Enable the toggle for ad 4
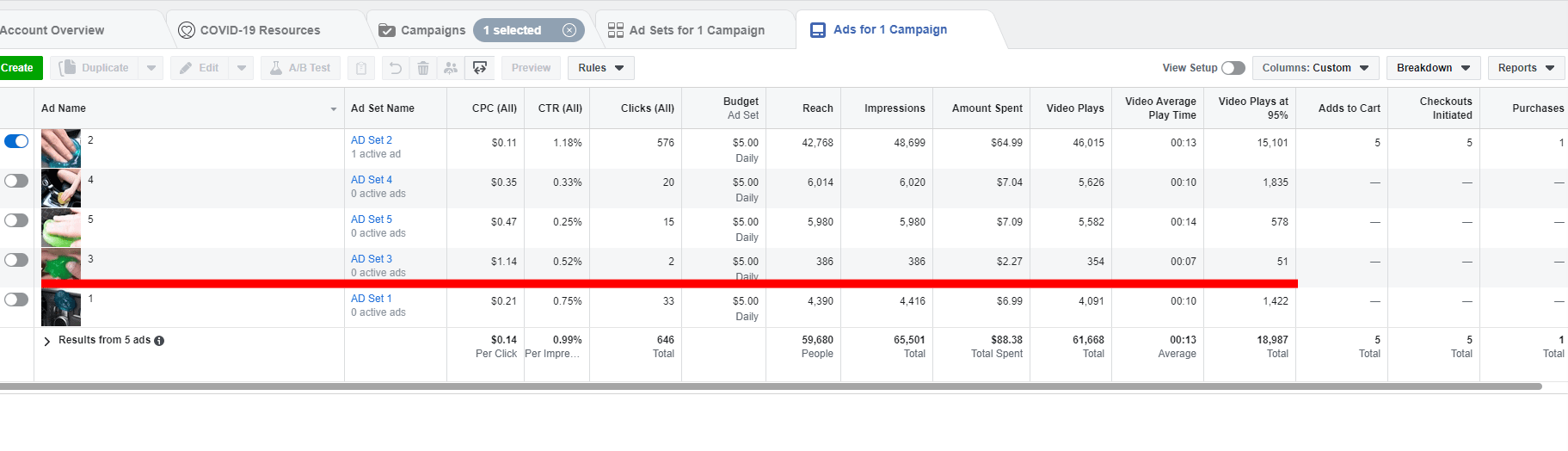 click(x=16, y=181)
